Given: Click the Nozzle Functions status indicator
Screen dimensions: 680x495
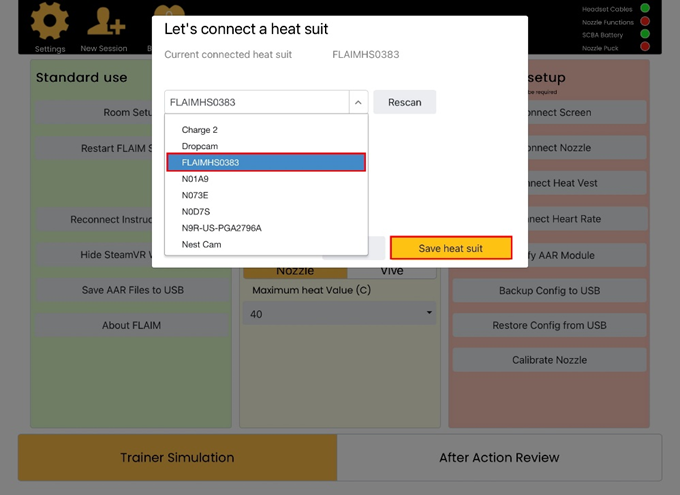Looking at the screenshot, I should tap(645, 21).
